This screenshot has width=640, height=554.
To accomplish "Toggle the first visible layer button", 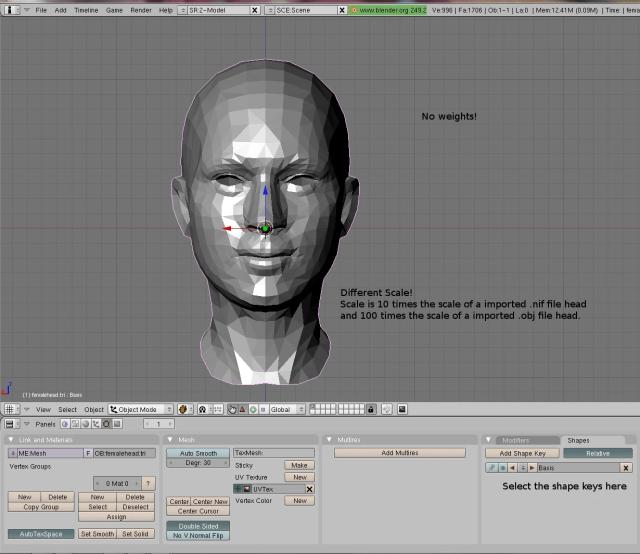I will point(312,407).
